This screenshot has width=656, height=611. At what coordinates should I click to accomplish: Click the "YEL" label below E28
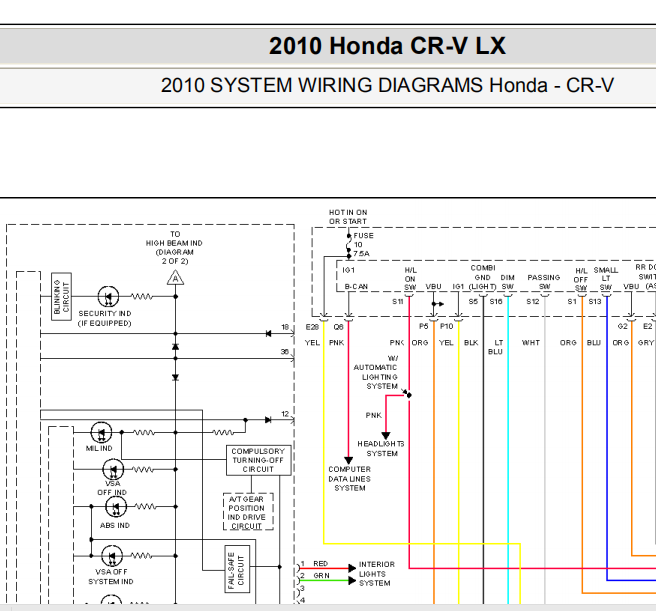point(313,343)
